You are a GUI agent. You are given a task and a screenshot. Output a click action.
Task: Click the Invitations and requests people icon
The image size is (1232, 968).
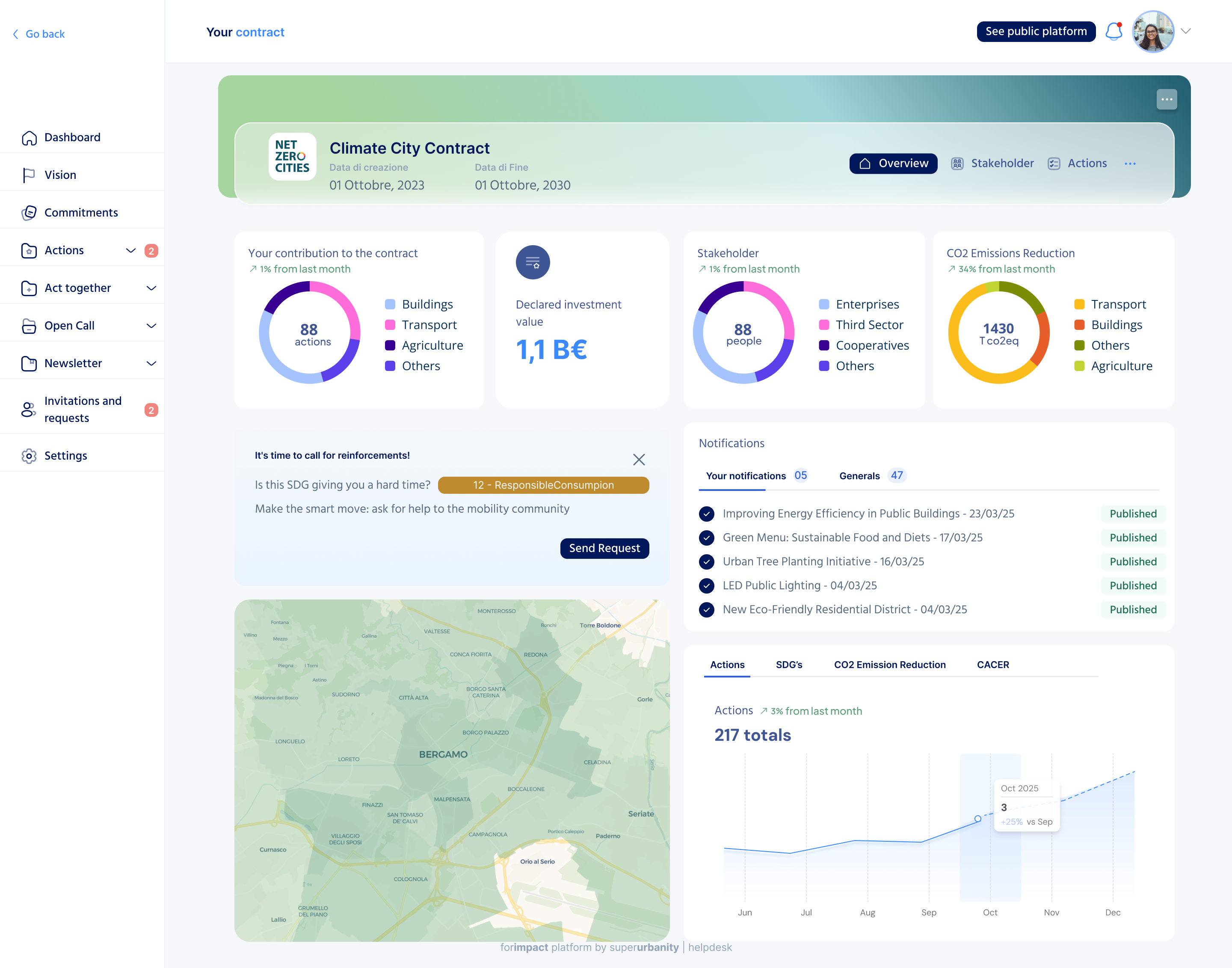[x=28, y=409]
